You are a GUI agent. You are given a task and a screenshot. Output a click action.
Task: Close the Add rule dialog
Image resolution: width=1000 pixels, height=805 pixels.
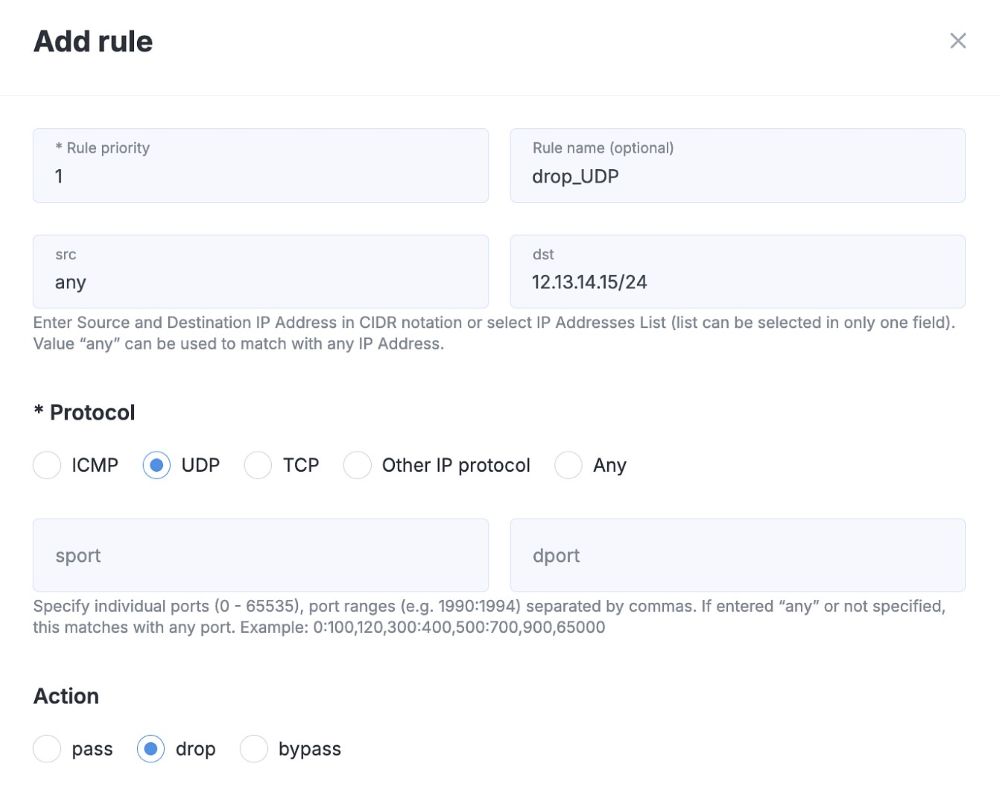(x=958, y=41)
